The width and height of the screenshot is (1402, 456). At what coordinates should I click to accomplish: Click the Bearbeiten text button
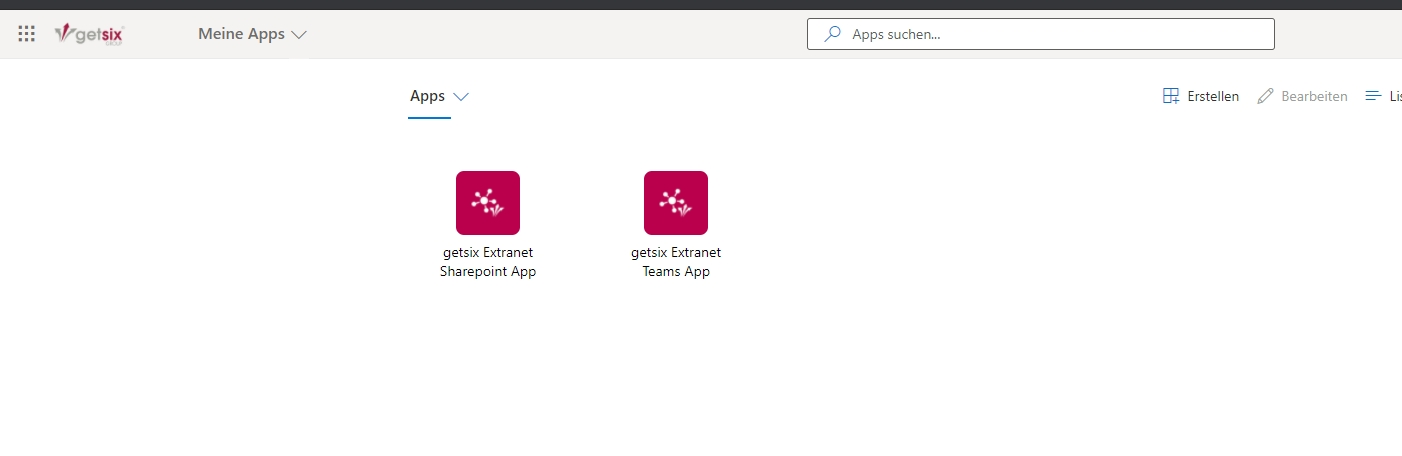(x=1314, y=96)
